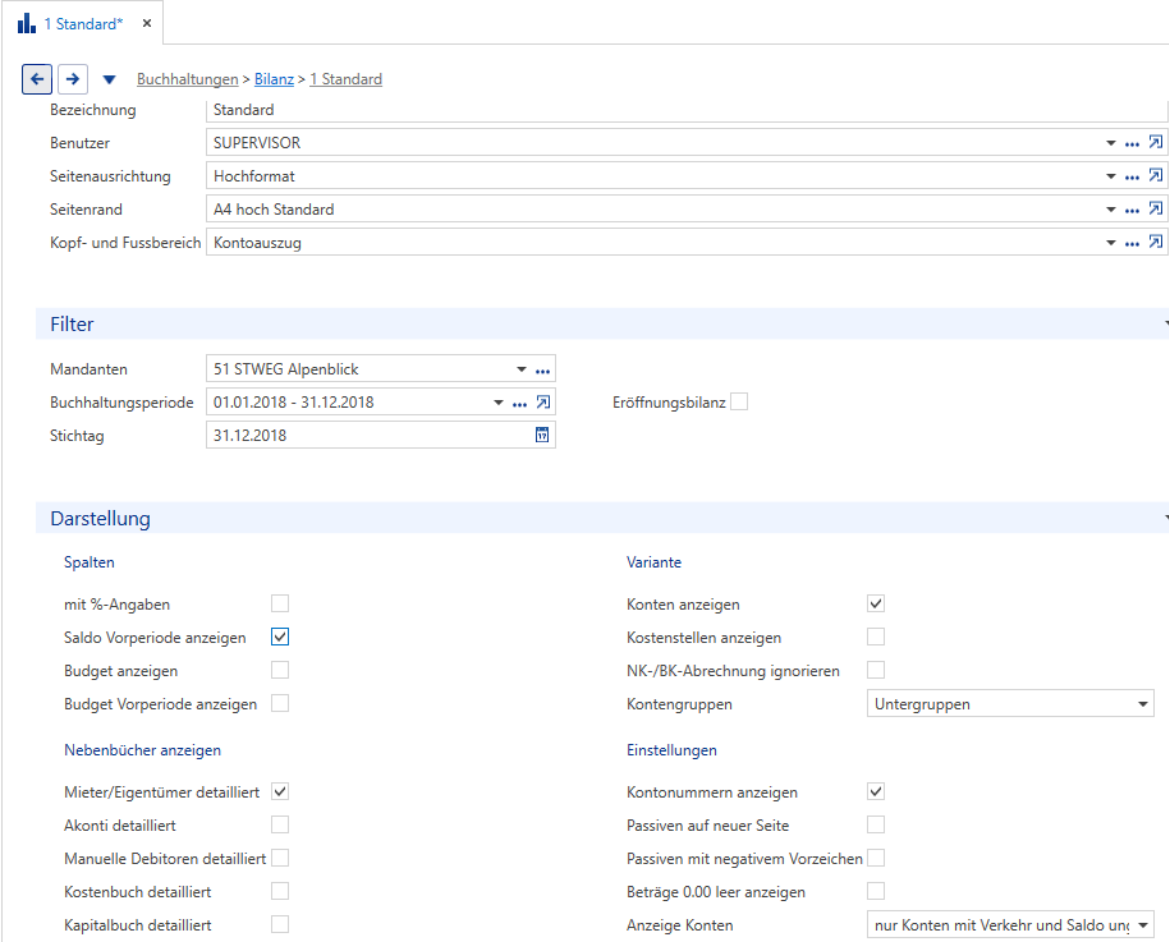Enable the Eröffnungsbilanz checkbox
1170x942 pixels.
click(739, 402)
